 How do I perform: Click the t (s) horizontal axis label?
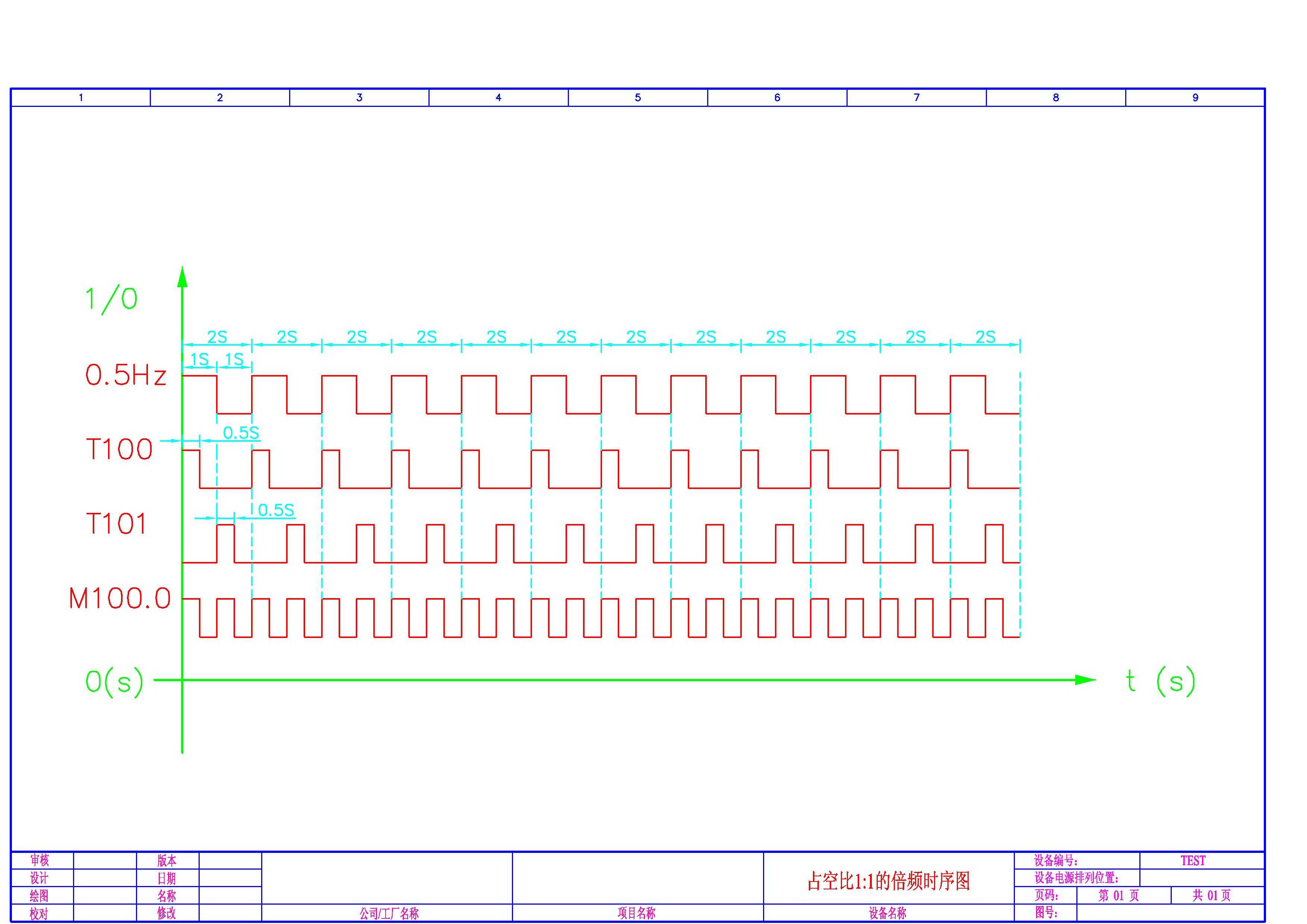point(1160,681)
